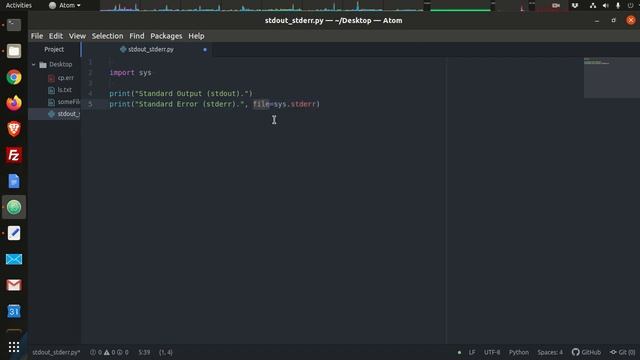Viewport: 640px width, 360px height.
Task: Open the Files manager in the dock
Action: coord(14,51)
